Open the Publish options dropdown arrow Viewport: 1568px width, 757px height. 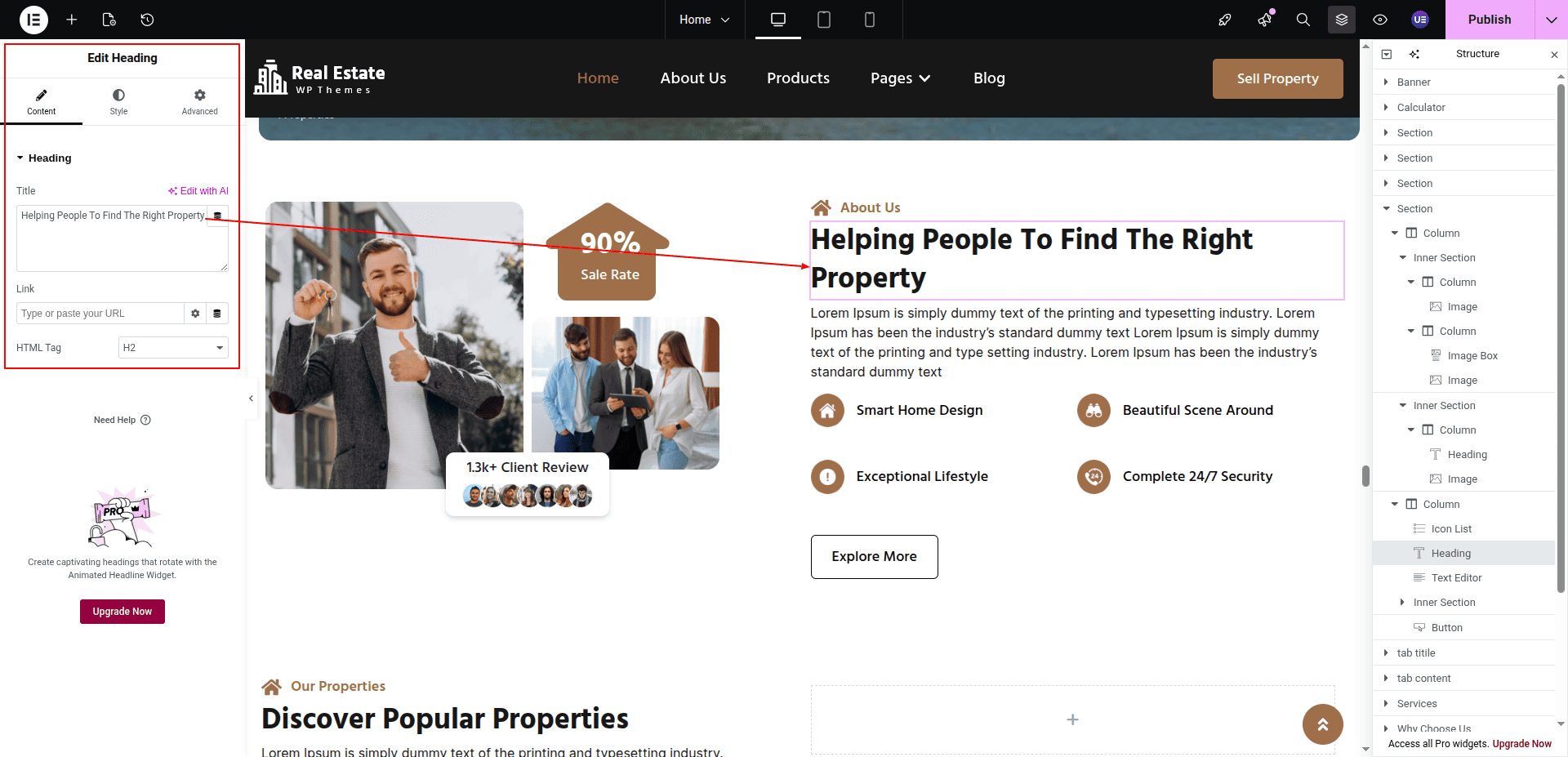point(1551,20)
